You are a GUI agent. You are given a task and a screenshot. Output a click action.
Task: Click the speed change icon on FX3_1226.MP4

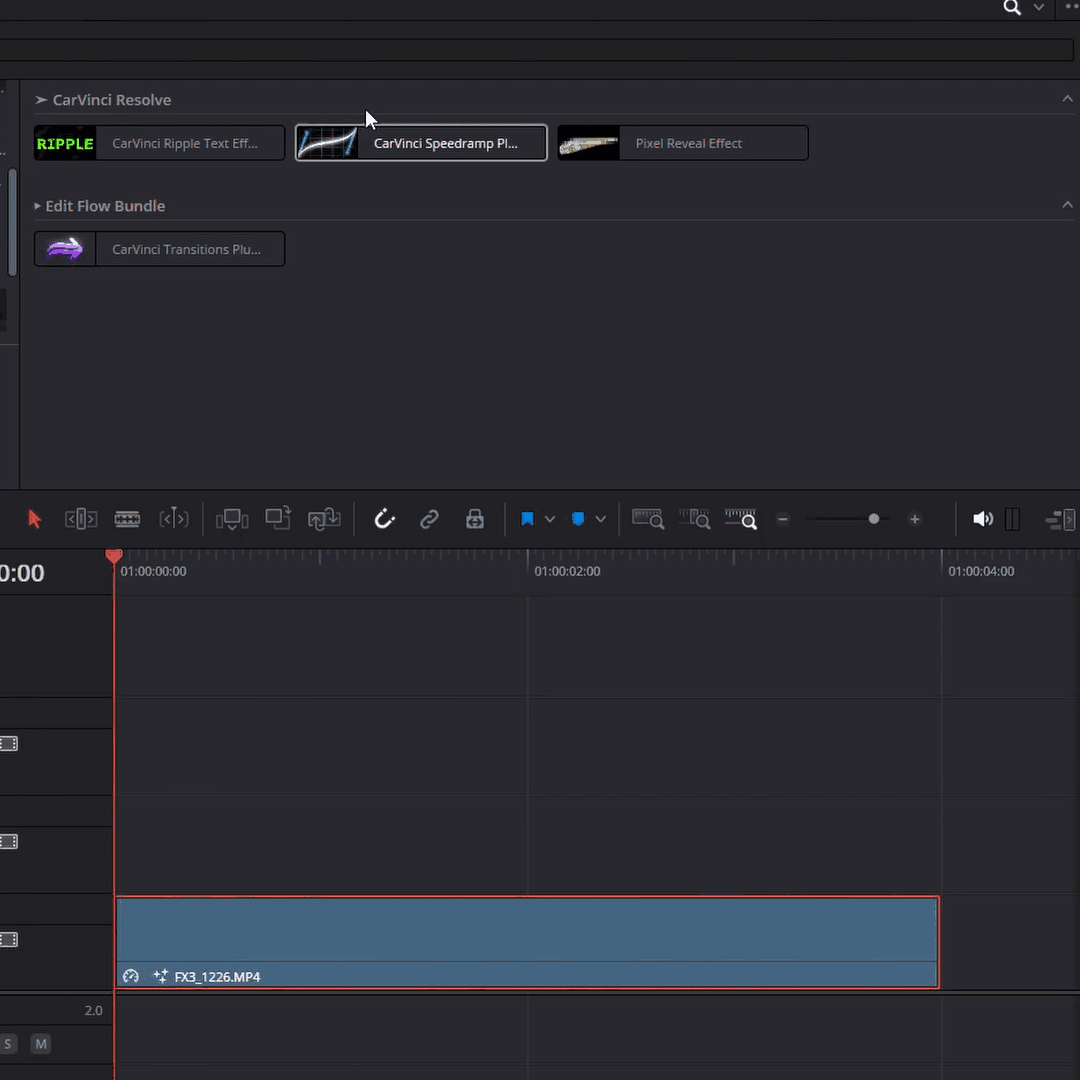(x=131, y=976)
